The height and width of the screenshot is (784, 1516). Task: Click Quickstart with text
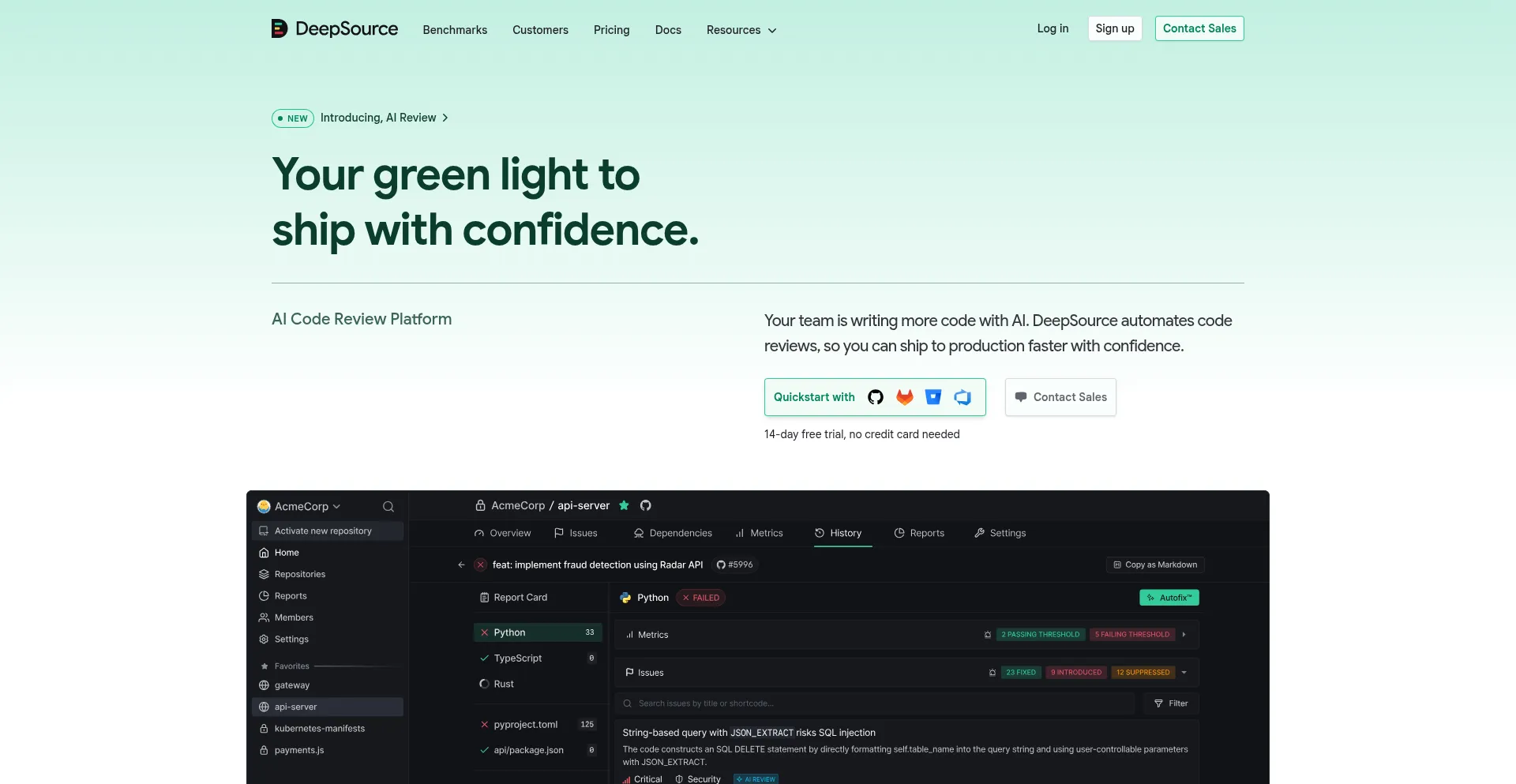[814, 397]
